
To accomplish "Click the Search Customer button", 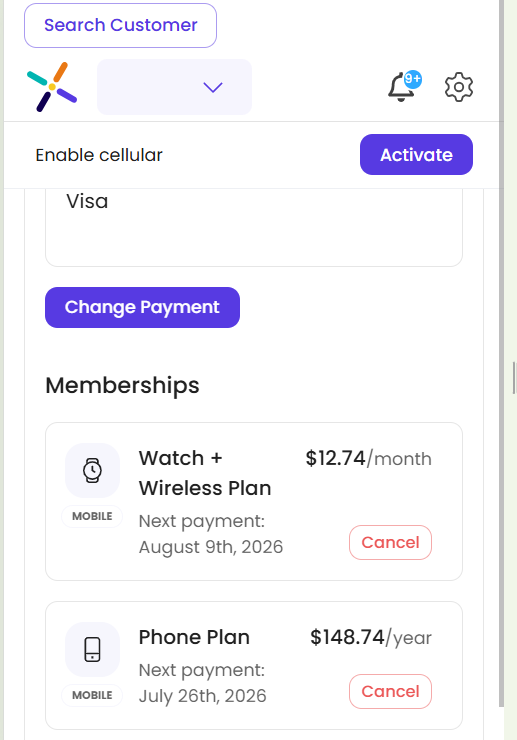I will click(120, 25).
